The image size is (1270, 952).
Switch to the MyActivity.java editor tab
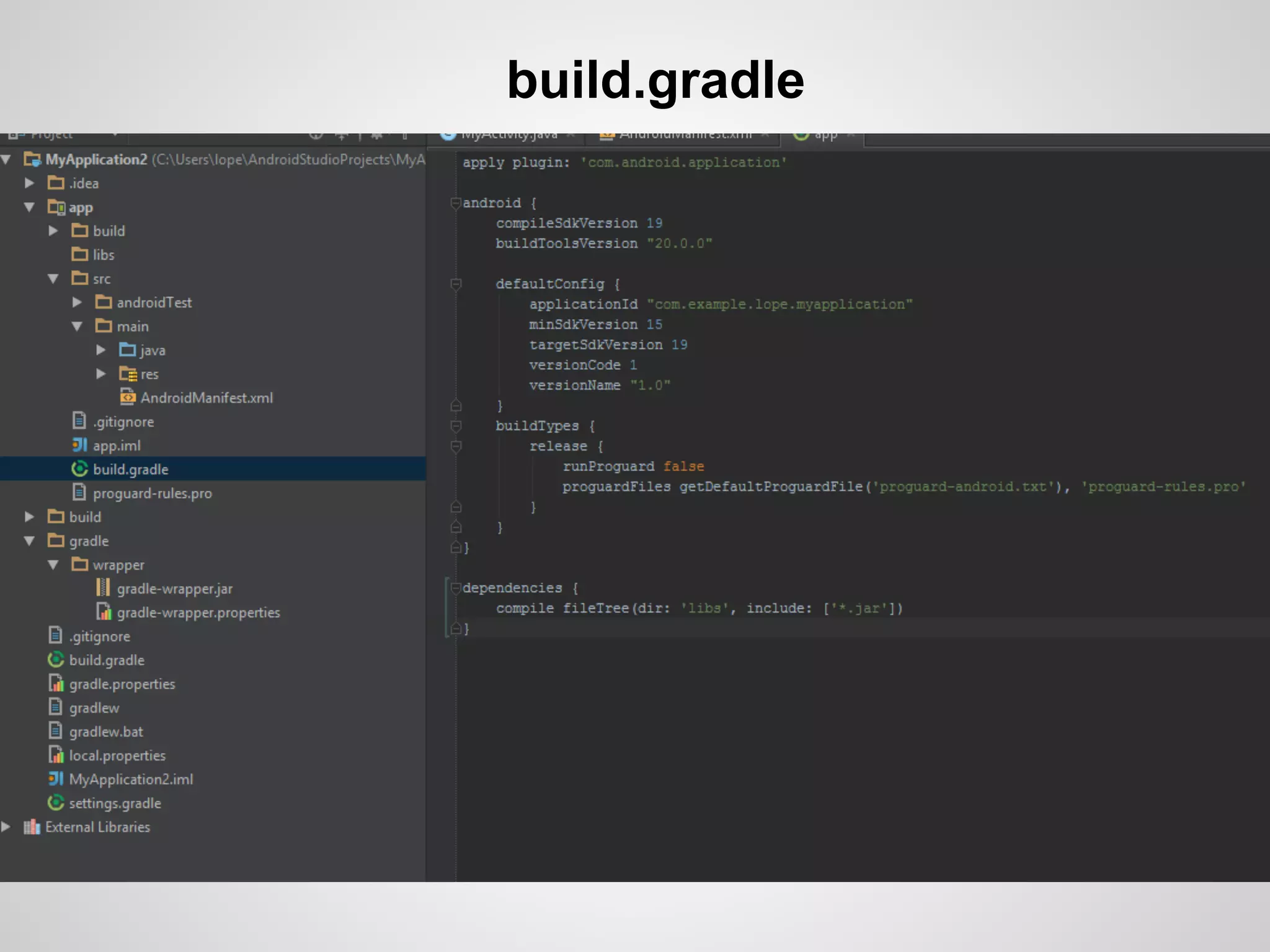(x=508, y=135)
